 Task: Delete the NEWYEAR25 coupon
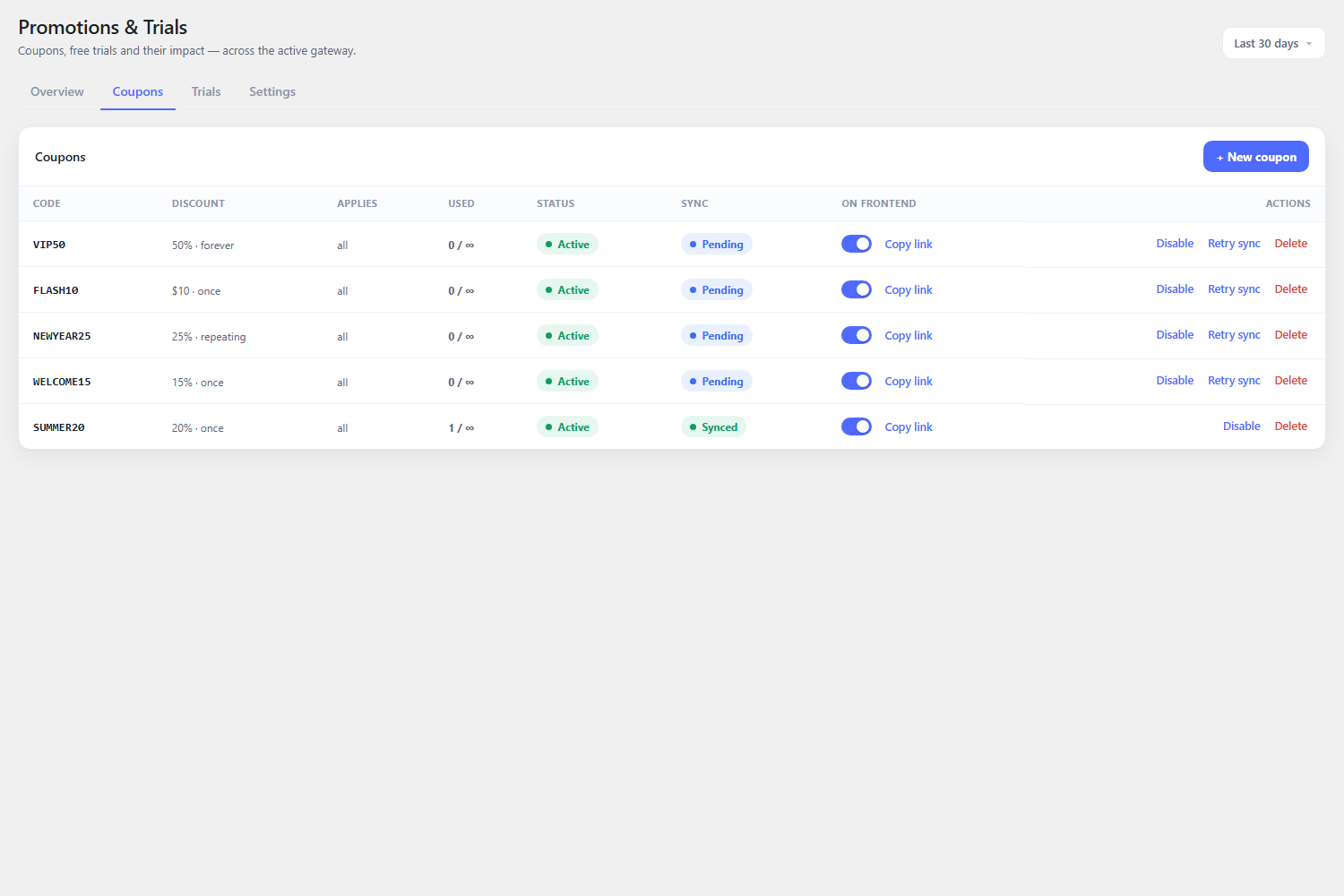[x=1290, y=335]
